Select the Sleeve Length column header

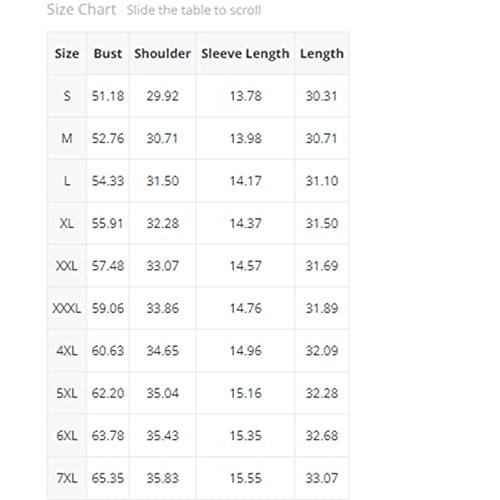coord(245,54)
